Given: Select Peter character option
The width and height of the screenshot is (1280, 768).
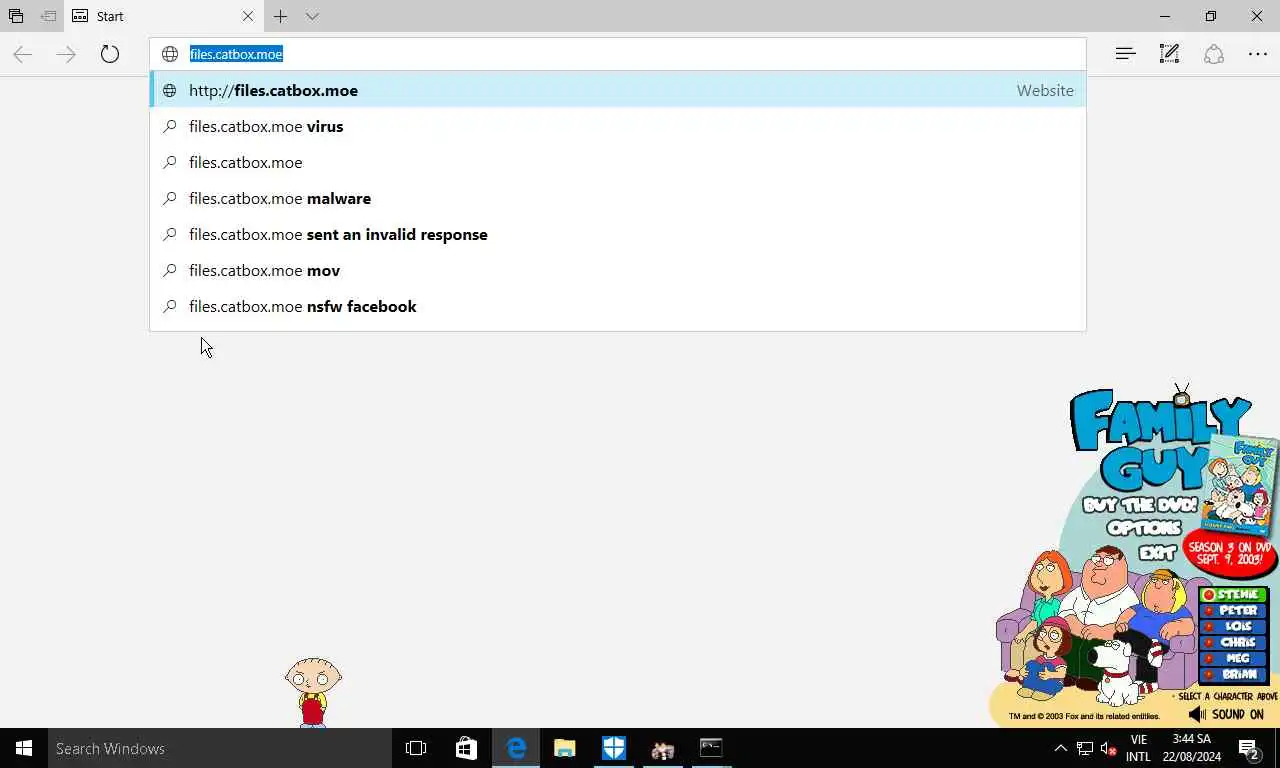Looking at the screenshot, I should tap(1233, 610).
